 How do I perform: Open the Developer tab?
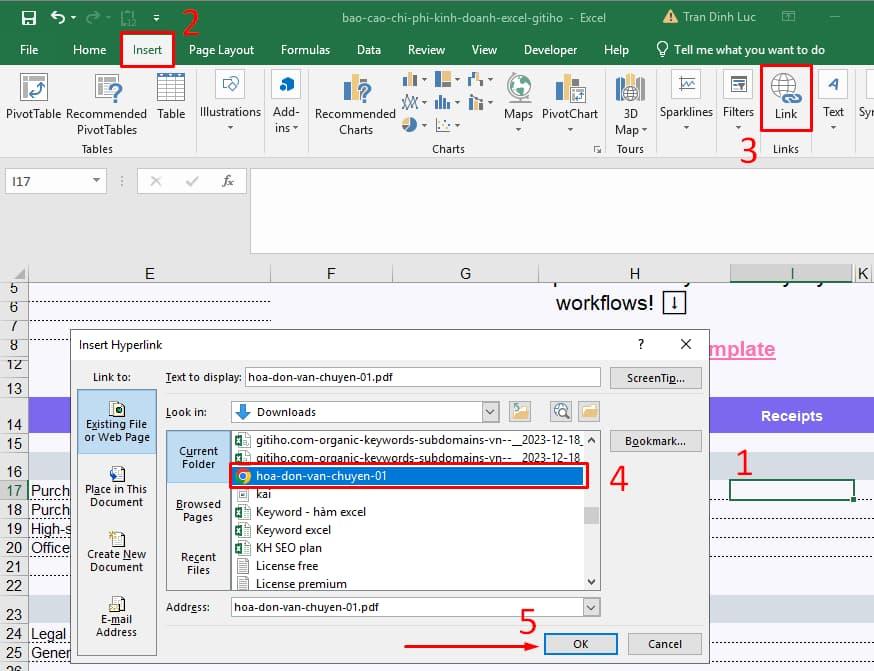(x=550, y=49)
